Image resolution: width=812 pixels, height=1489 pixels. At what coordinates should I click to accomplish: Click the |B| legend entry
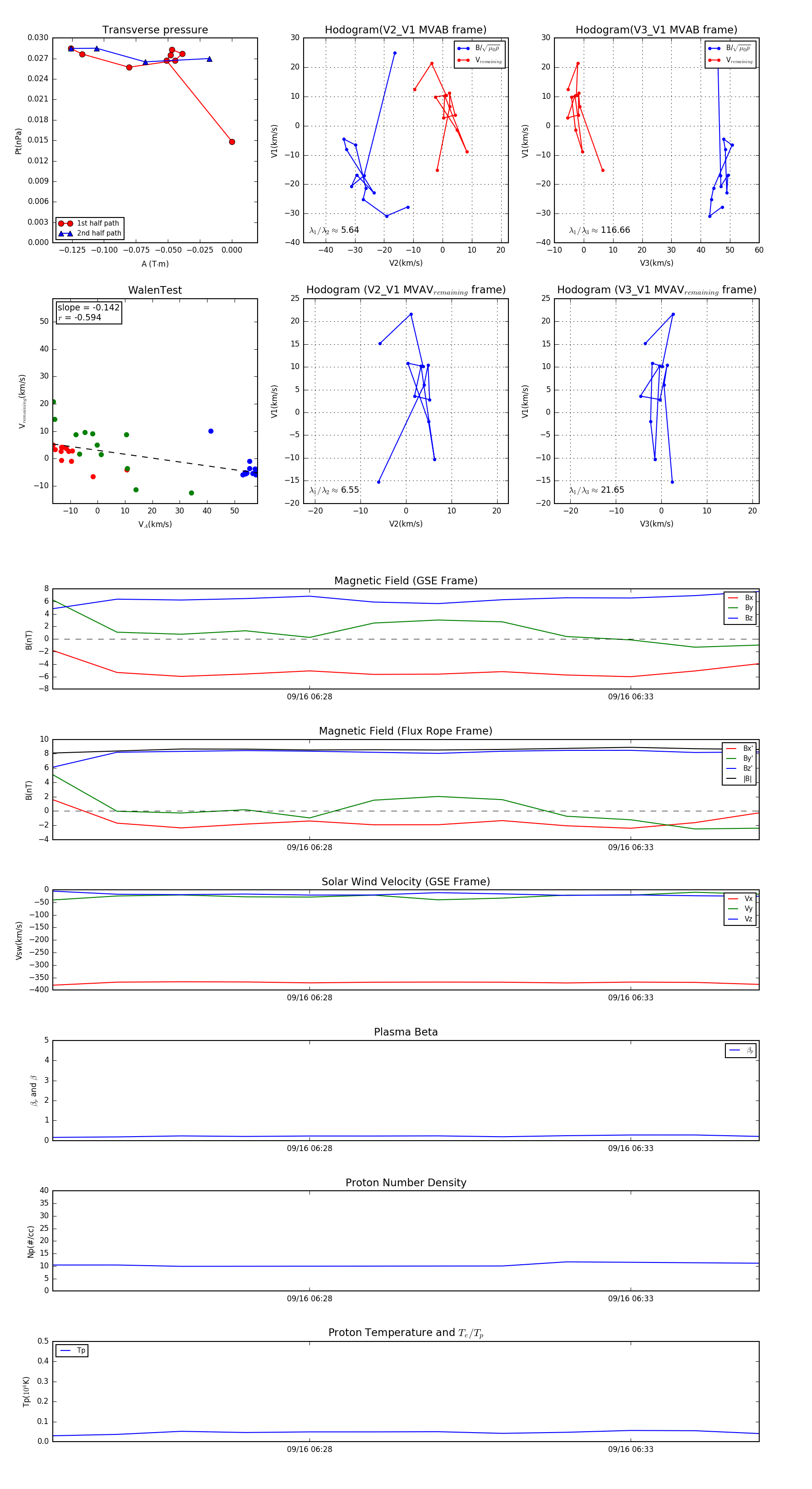pyautogui.click(x=739, y=779)
